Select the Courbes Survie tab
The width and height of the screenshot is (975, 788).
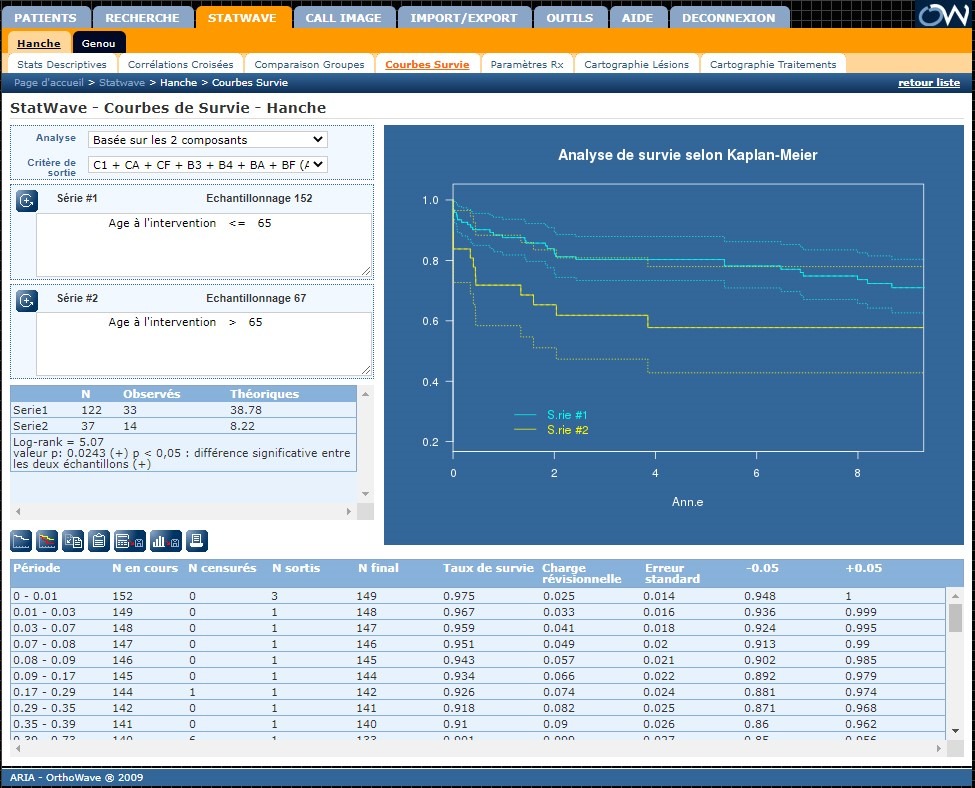click(427, 64)
